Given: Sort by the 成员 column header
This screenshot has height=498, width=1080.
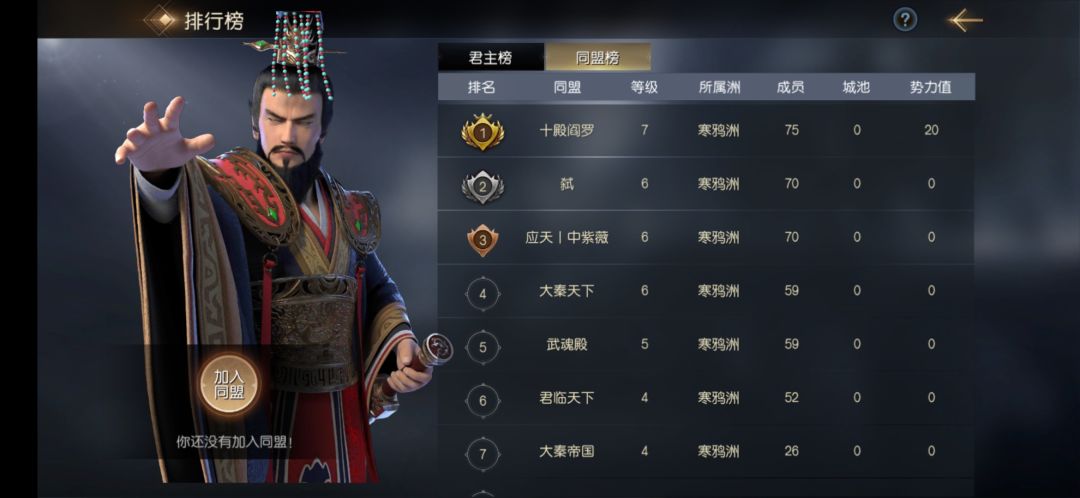Looking at the screenshot, I should 791,87.
